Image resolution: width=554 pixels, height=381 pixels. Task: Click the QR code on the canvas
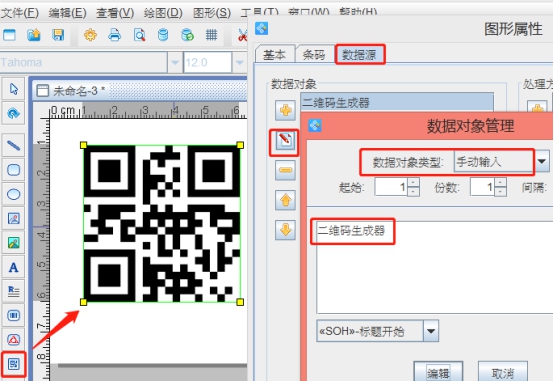162,223
